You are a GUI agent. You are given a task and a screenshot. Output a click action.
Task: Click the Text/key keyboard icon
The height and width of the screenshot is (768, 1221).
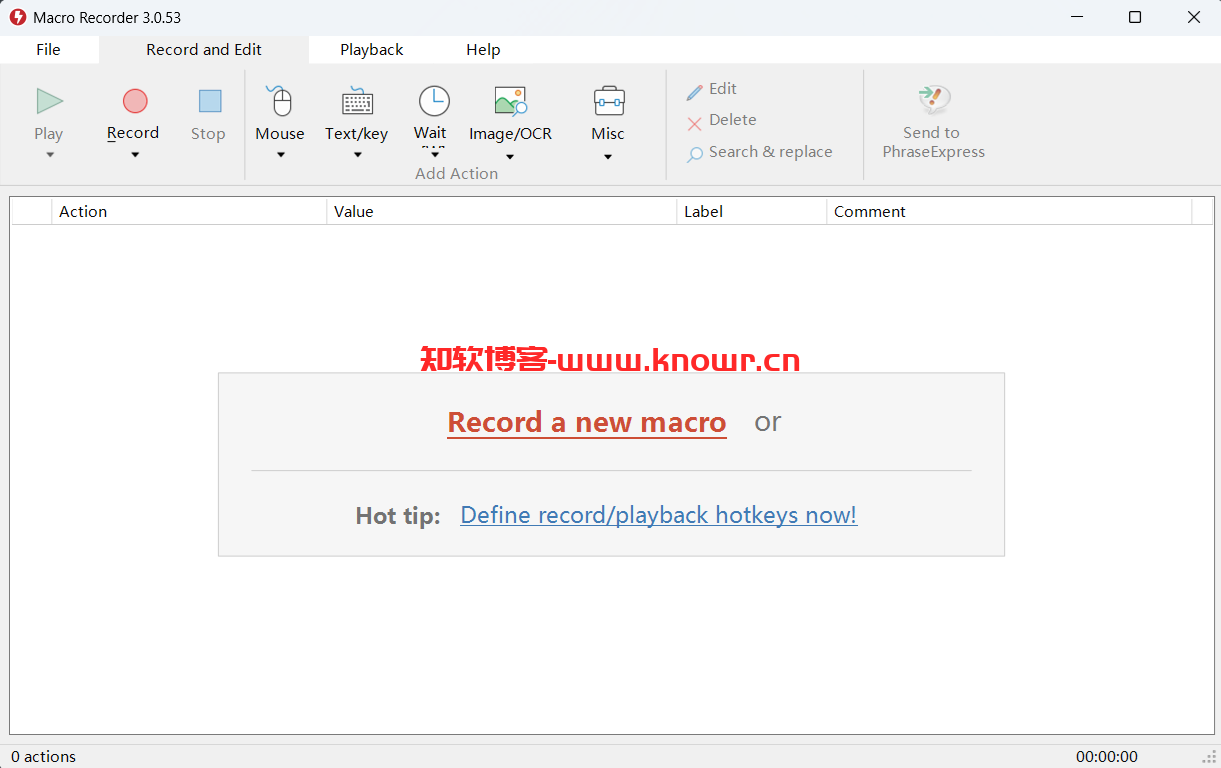[x=357, y=101]
